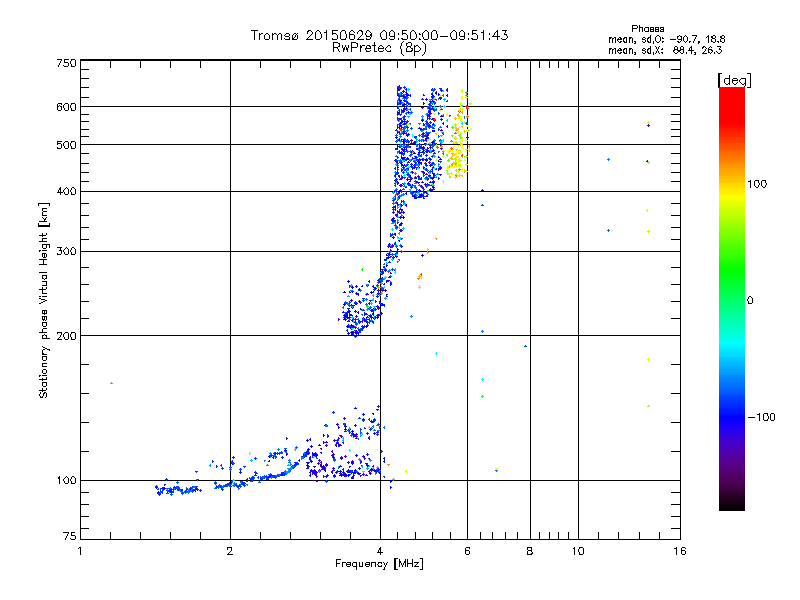Click the y-axis tick label '500'
Image resolution: width=800 pixels, height=600 pixels.
pyautogui.click(x=67, y=145)
